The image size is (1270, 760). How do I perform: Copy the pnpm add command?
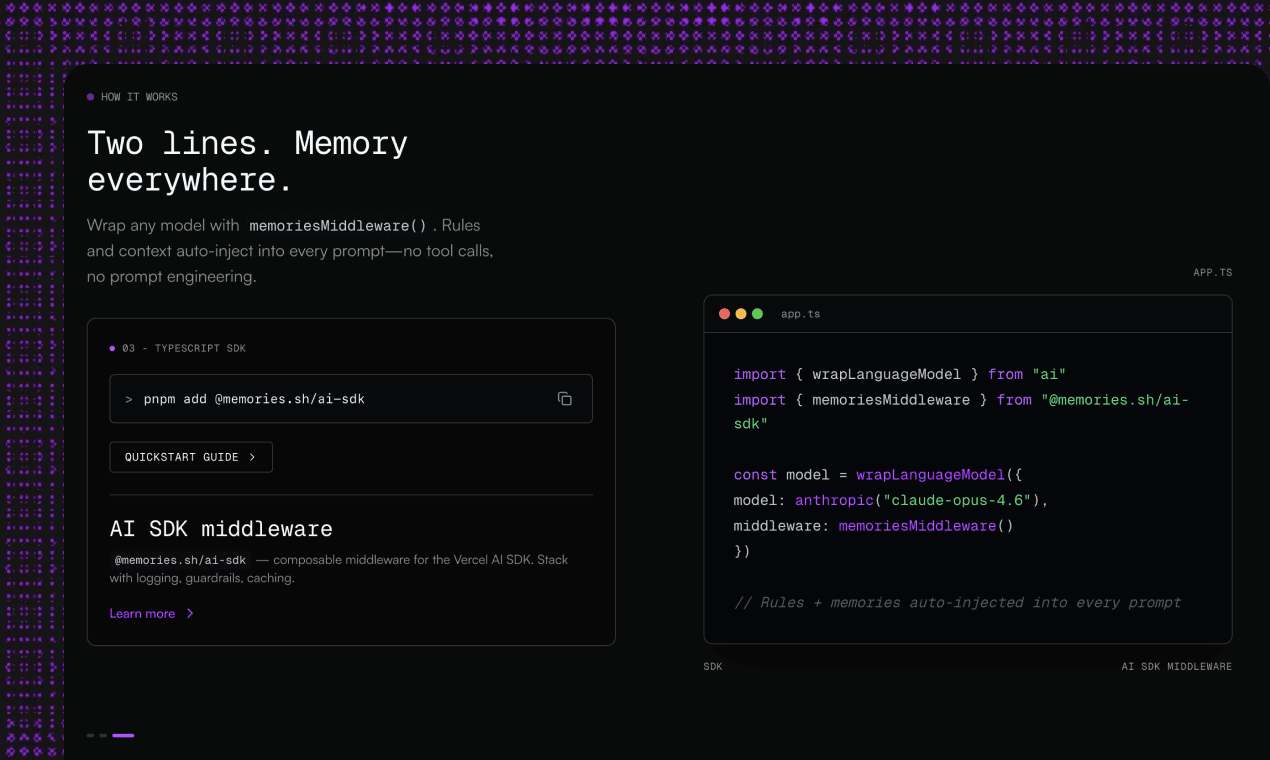pyautogui.click(x=565, y=398)
